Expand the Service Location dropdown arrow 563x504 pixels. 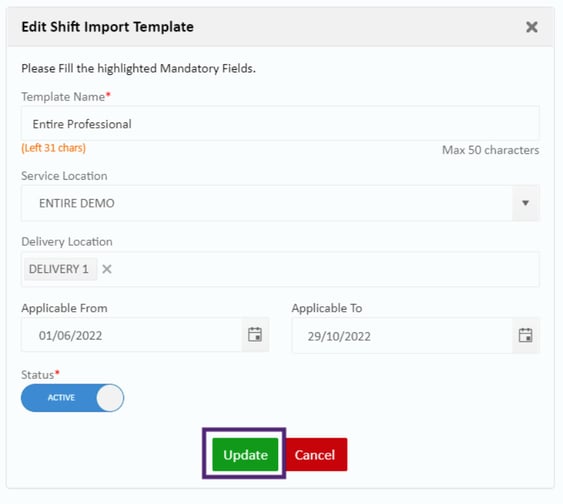point(525,203)
